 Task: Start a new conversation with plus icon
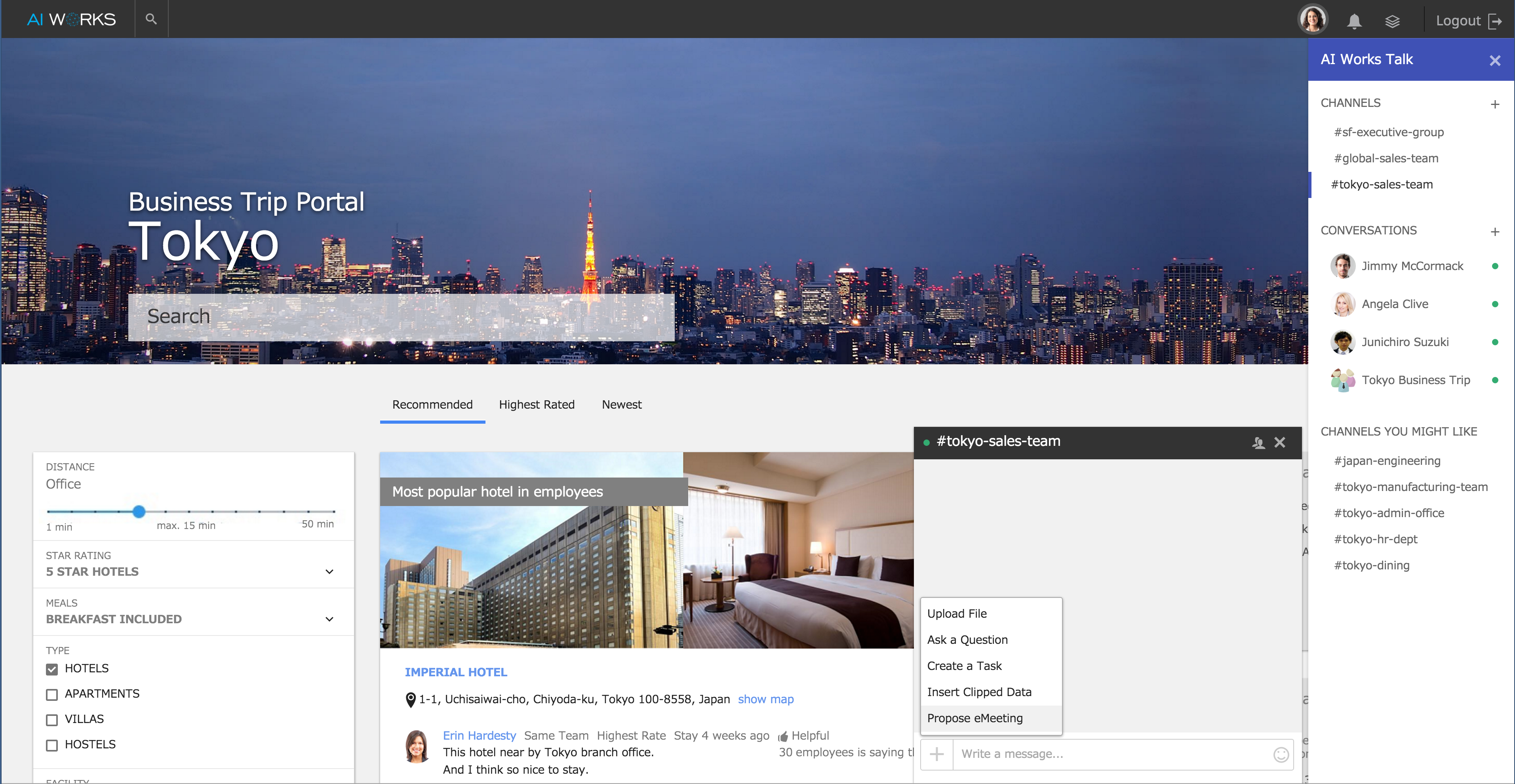pyautogui.click(x=1494, y=232)
